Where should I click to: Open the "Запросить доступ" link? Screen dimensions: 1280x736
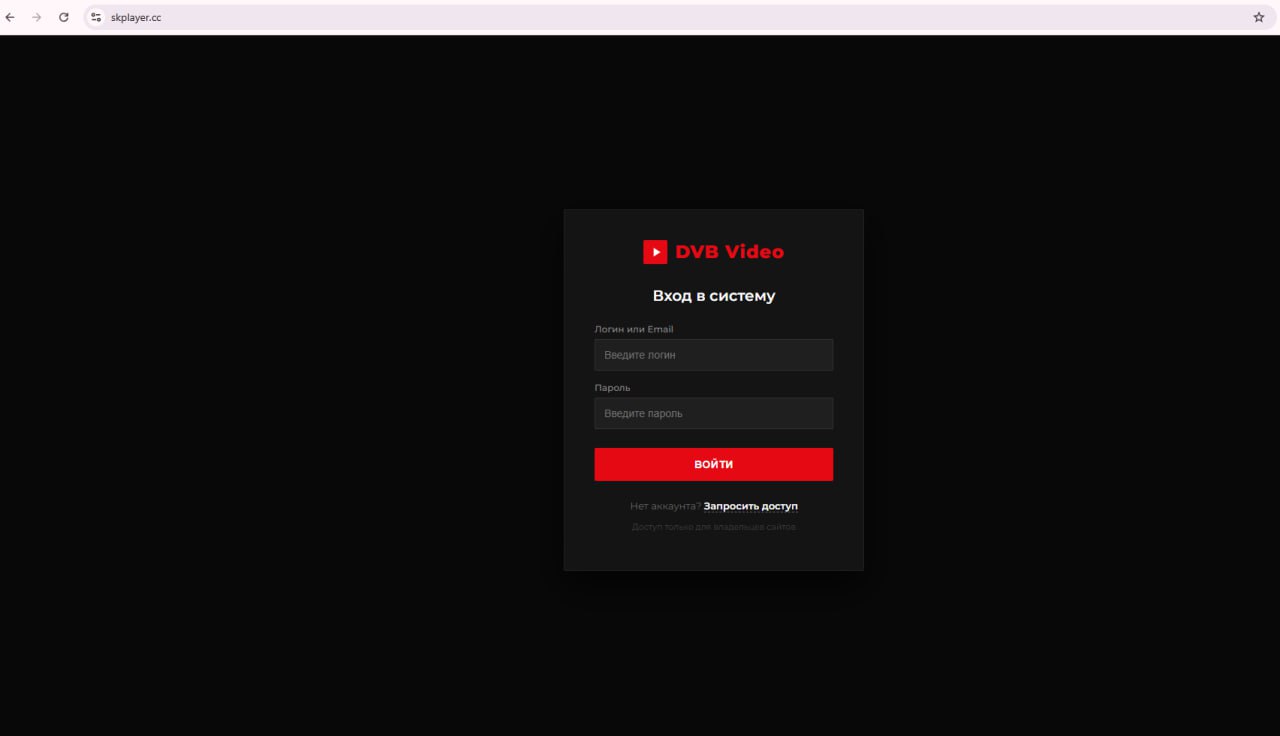tap(751, 506)
